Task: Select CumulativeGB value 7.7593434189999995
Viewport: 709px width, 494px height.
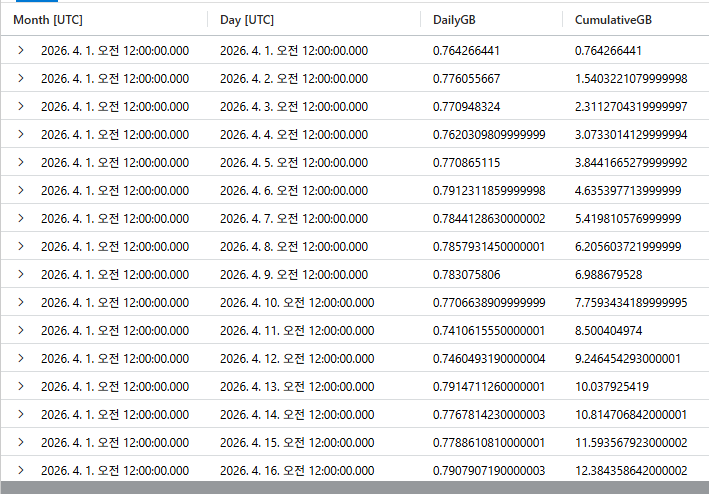Action: (x=631, y=303)
